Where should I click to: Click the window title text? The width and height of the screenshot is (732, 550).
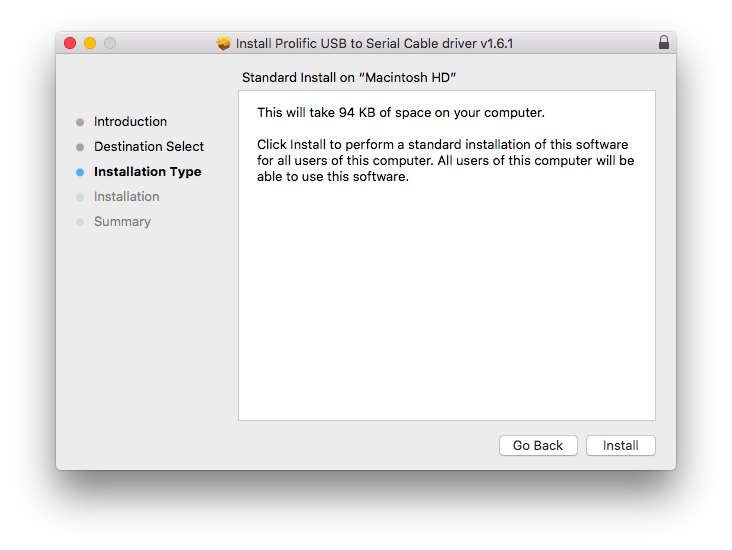point(374,43)
